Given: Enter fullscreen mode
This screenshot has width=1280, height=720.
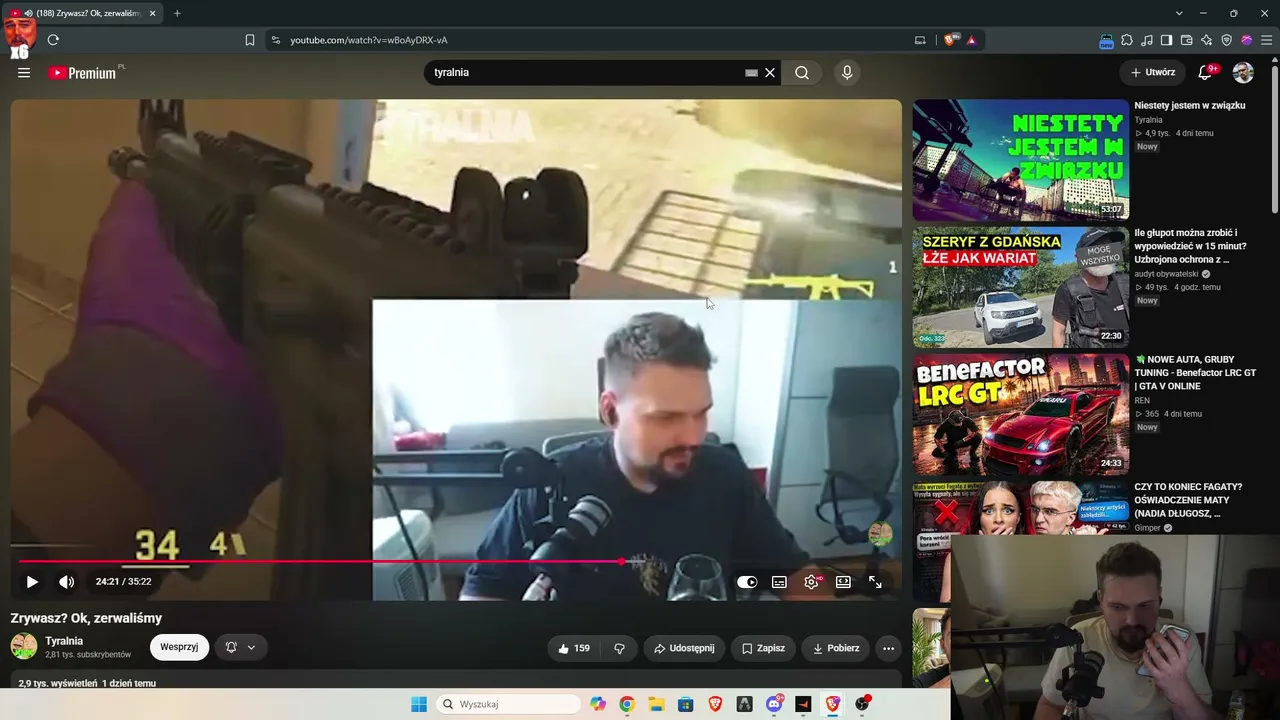Looking at the screenshot, I should 875,582.
